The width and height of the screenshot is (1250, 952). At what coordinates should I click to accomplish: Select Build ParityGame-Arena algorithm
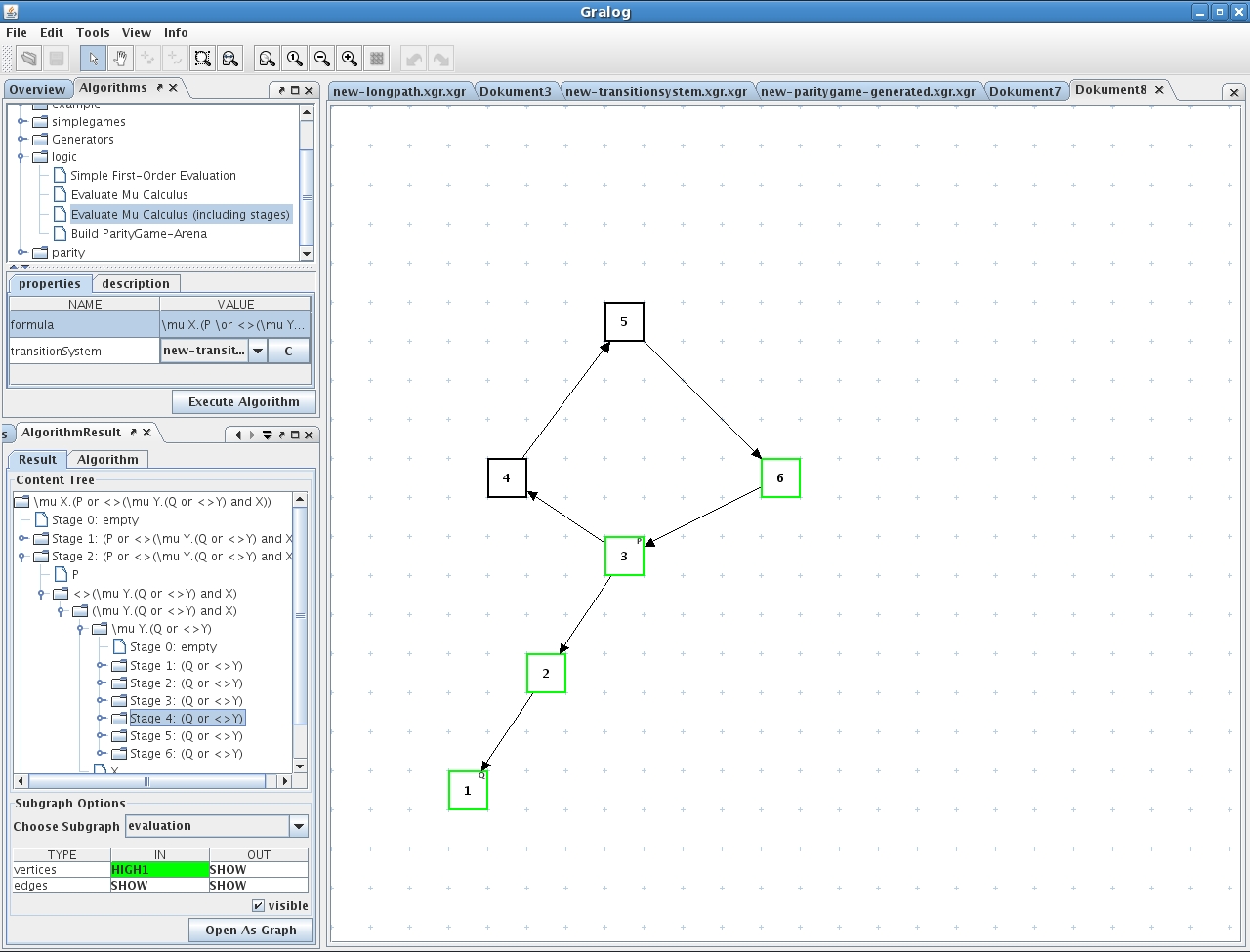pos(139,234)
